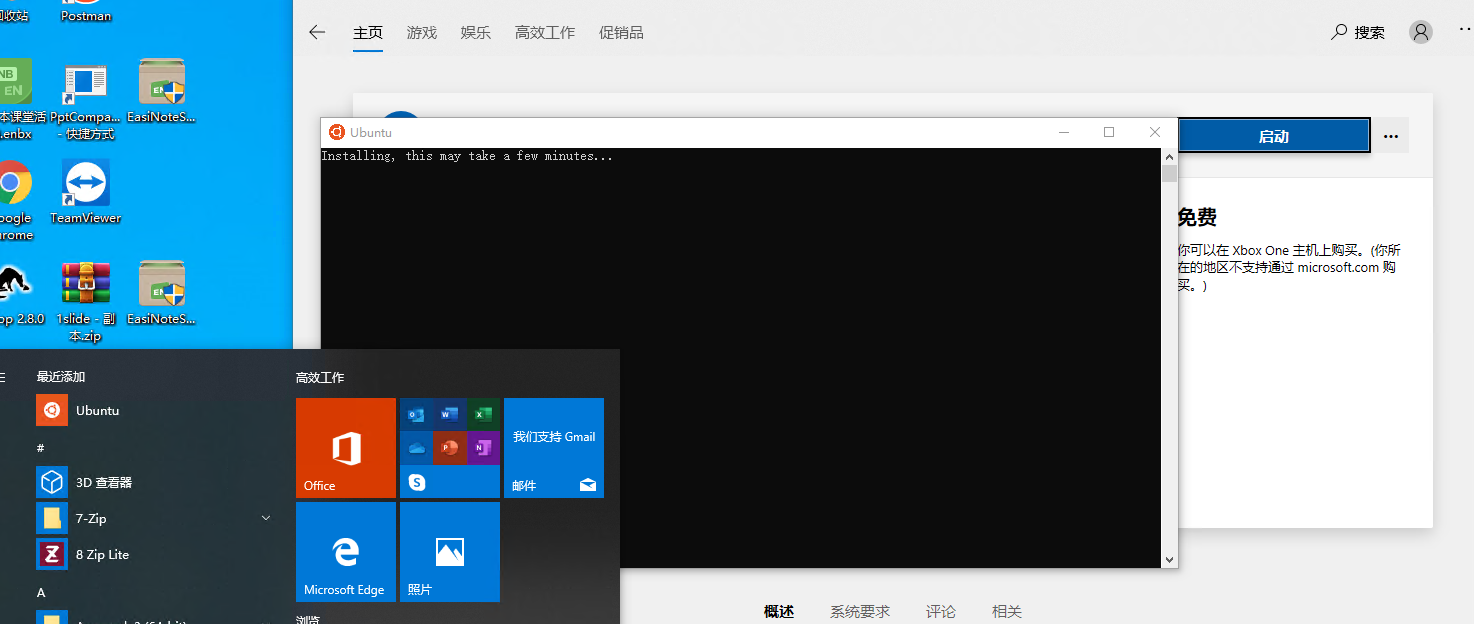This screenshot has width=1474, height=624.
Task: Open the Microsoft Edge tile
Action: point(346,552)
